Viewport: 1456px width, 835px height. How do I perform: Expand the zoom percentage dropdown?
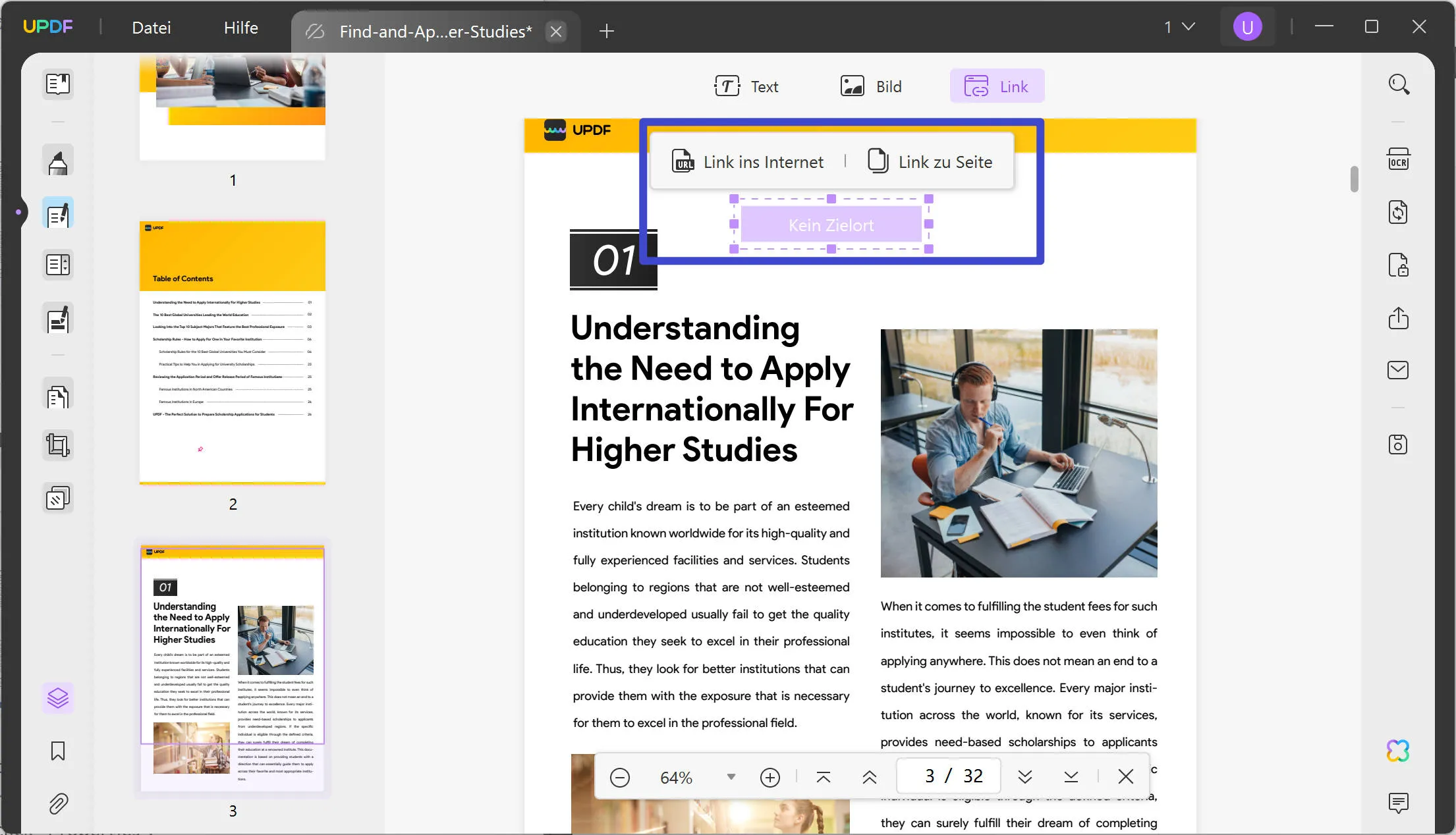pos(731,777)
